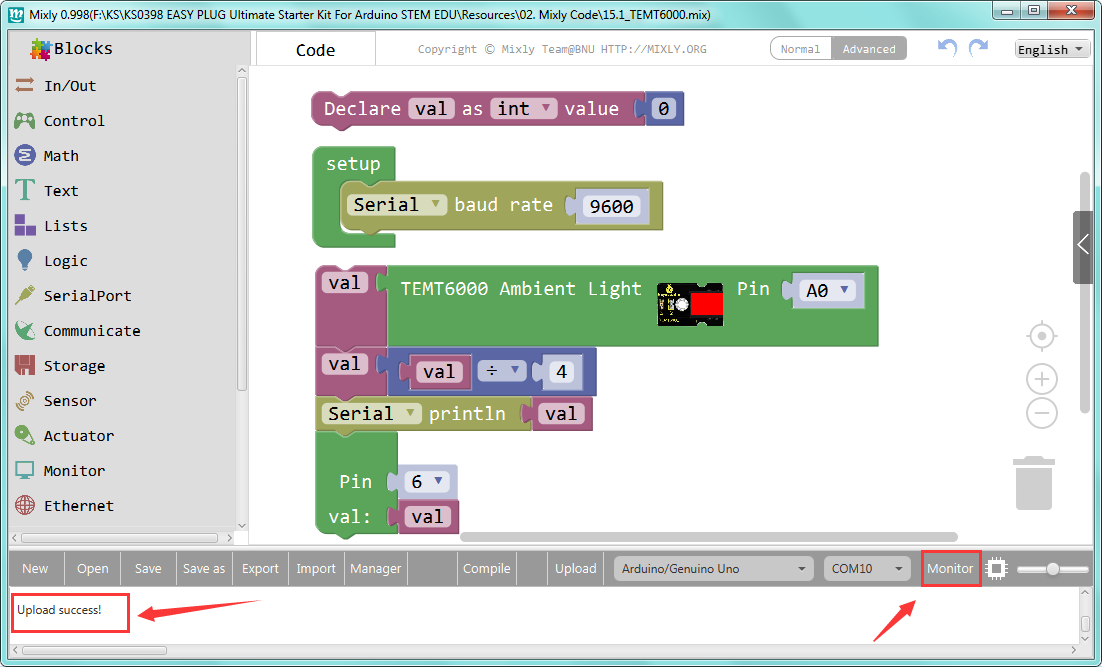Click the slider next to chip icon
The image size is (1102, 667).
tap(1052, 569)
